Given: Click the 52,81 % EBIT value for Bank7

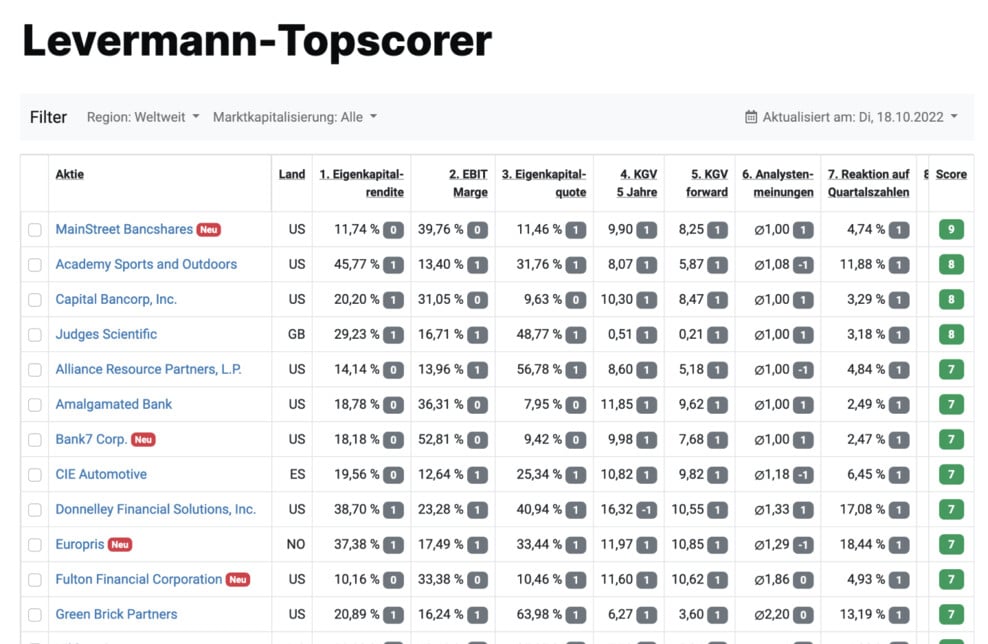Looking at the screenshot, I should [440, 439].
